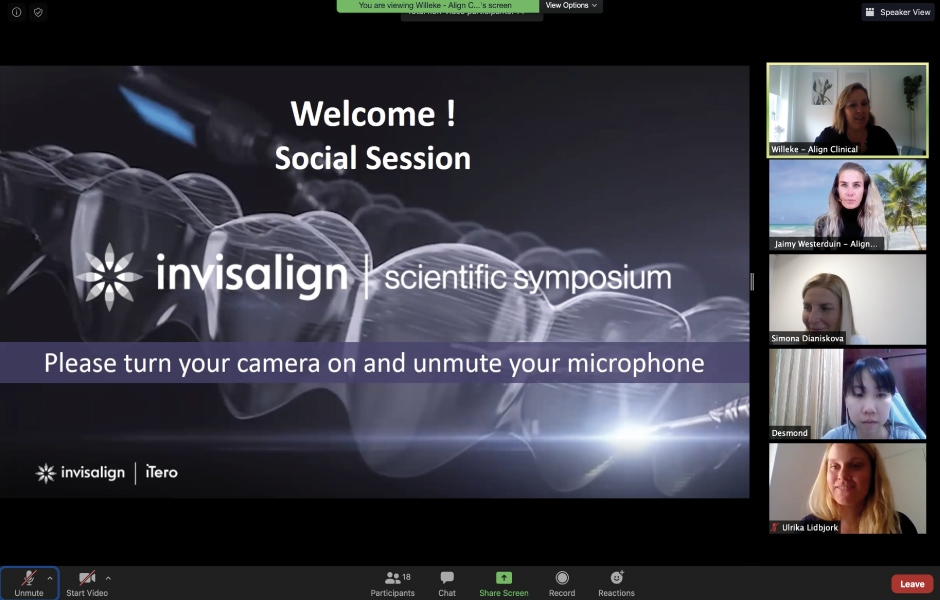Click the panel divider handle beside shared screen
The height and width of the screenshot is (600, 940).
click(x=752, y=282)
